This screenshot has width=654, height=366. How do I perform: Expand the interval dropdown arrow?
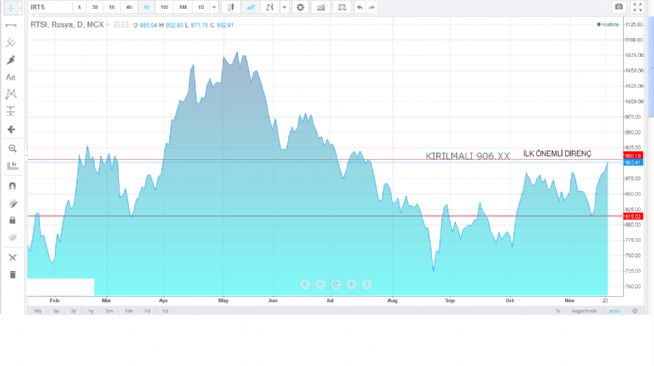pos(214,7)
